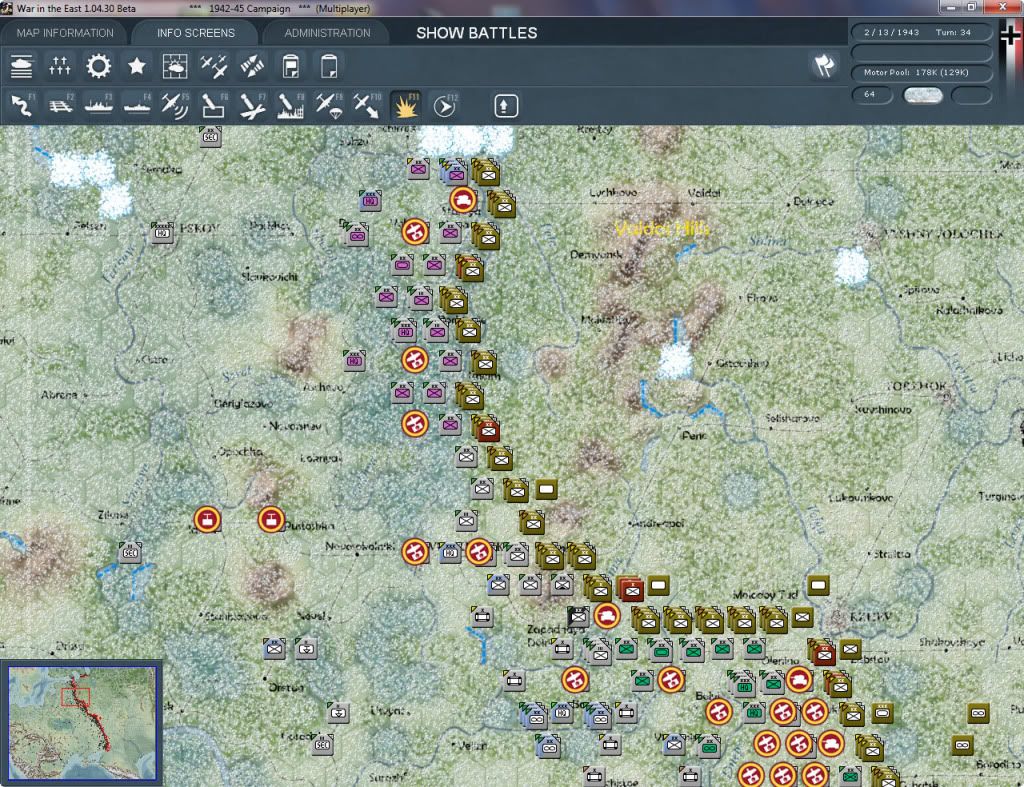1024x787 pixels.
Task: Click the value 64 pill
Action: [x=871, y=95]
